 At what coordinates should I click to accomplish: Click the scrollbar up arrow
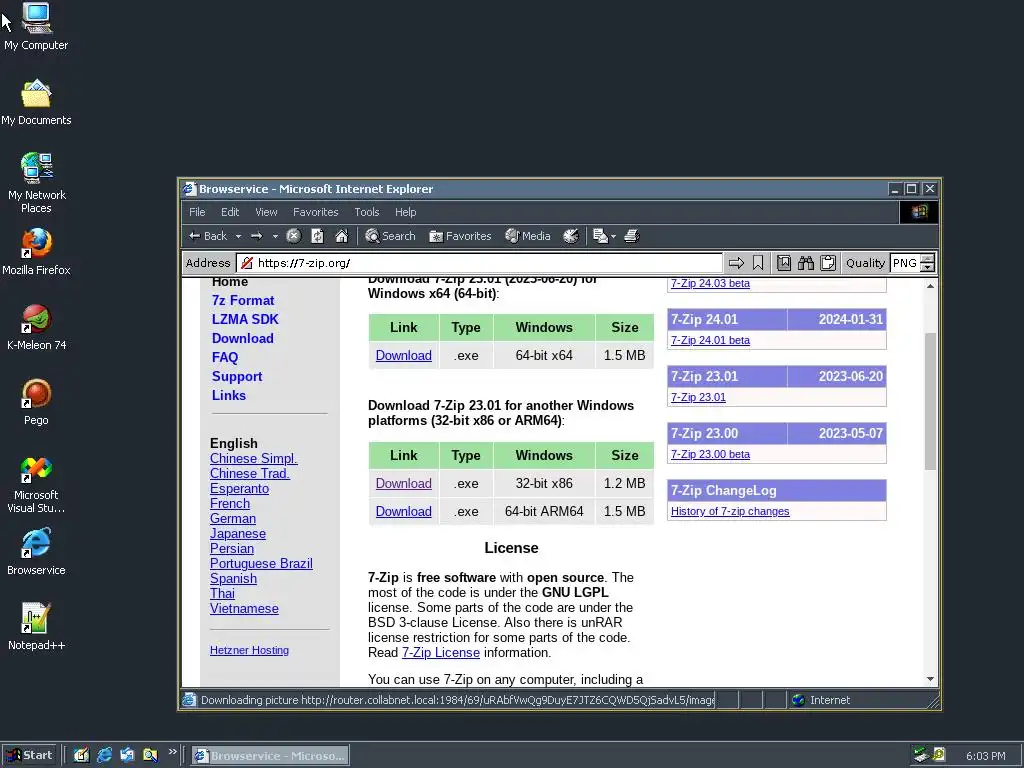(930, 286)
